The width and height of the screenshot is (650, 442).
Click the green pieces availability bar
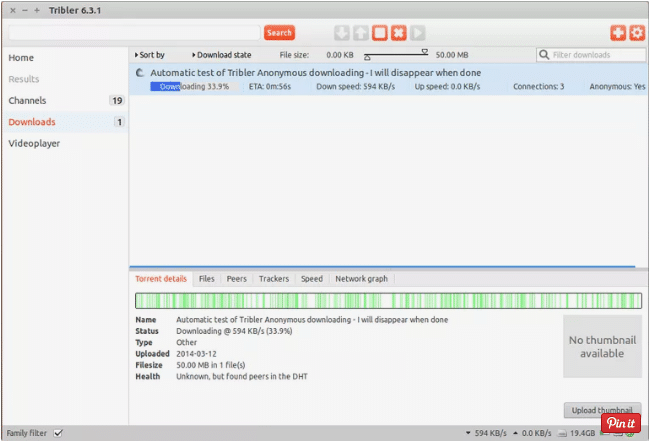coord(388,301)
